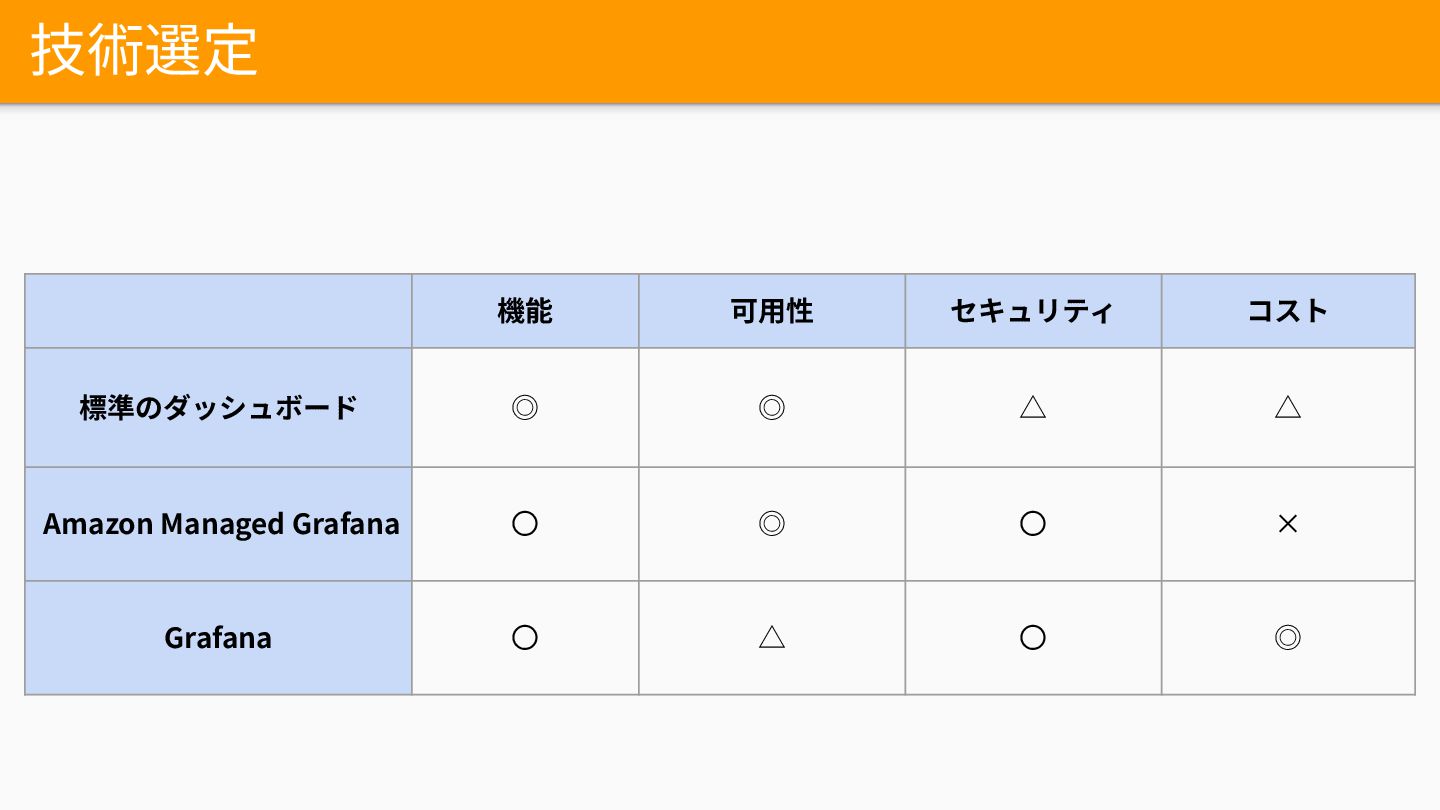Click triangle icon for 標準のダッシュボード コスト
This screenshot has width=1440, height=810.
click(1288, 407)
